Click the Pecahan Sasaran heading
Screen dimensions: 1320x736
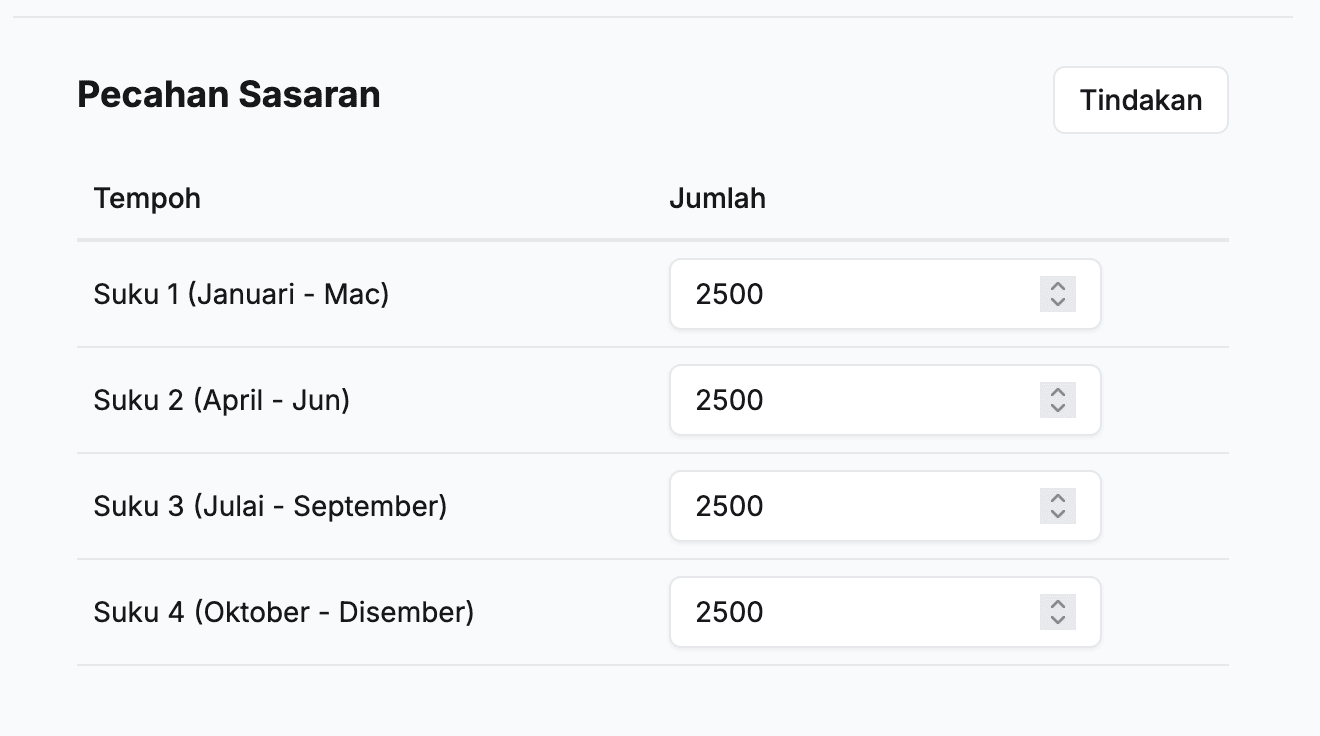(x=229, y=95)
